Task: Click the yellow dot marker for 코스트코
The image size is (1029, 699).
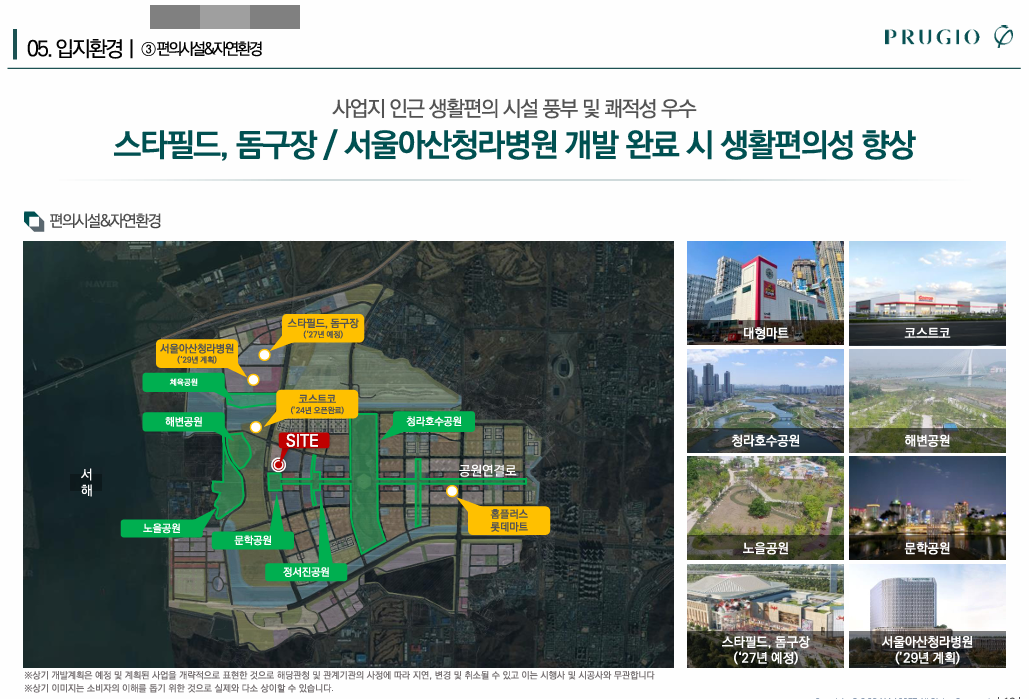Action: coord(256,427)
